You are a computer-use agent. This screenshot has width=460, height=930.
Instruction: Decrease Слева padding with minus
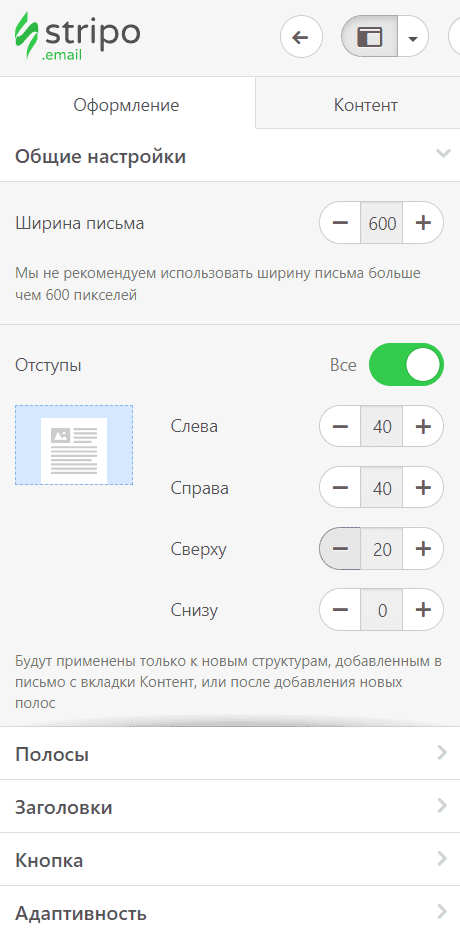click(x=340, y=426)
